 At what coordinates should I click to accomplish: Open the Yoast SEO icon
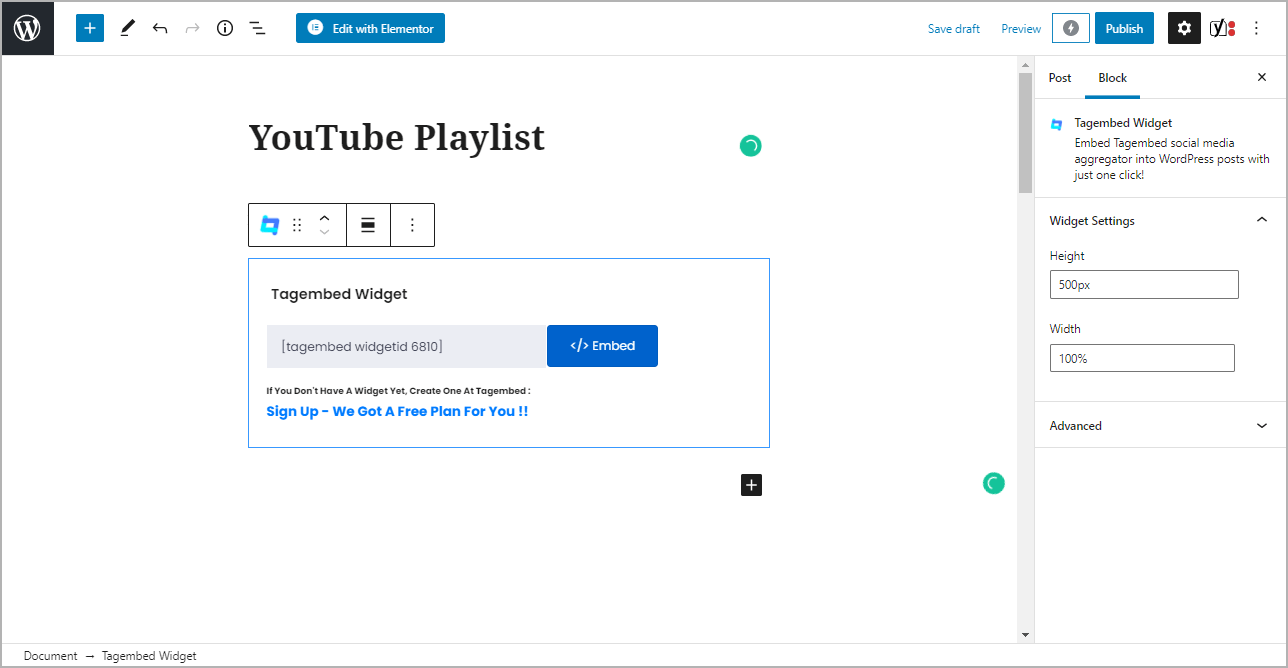coord(1222,28)
